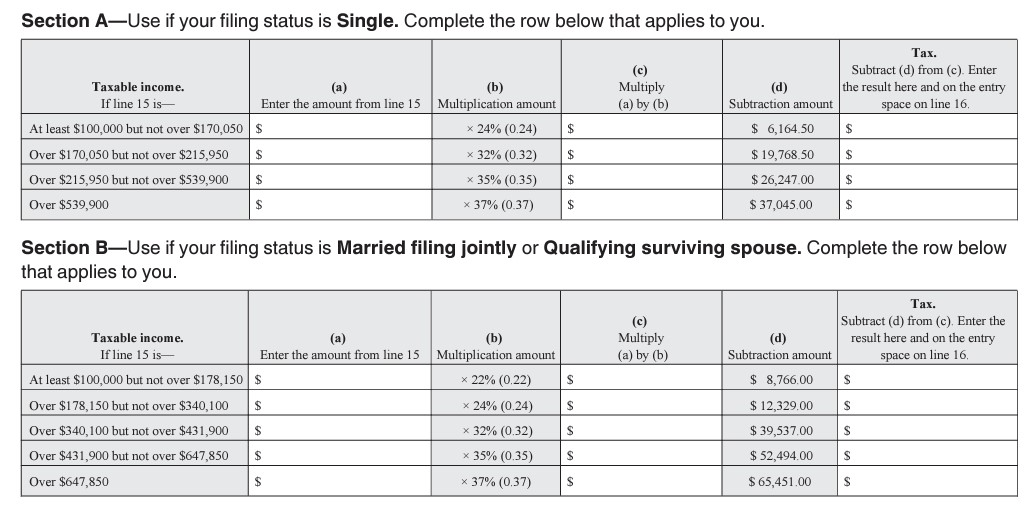Select Section B column (c) field, 35% row
The image size is (1036, 505).
[x=645, y=456]
